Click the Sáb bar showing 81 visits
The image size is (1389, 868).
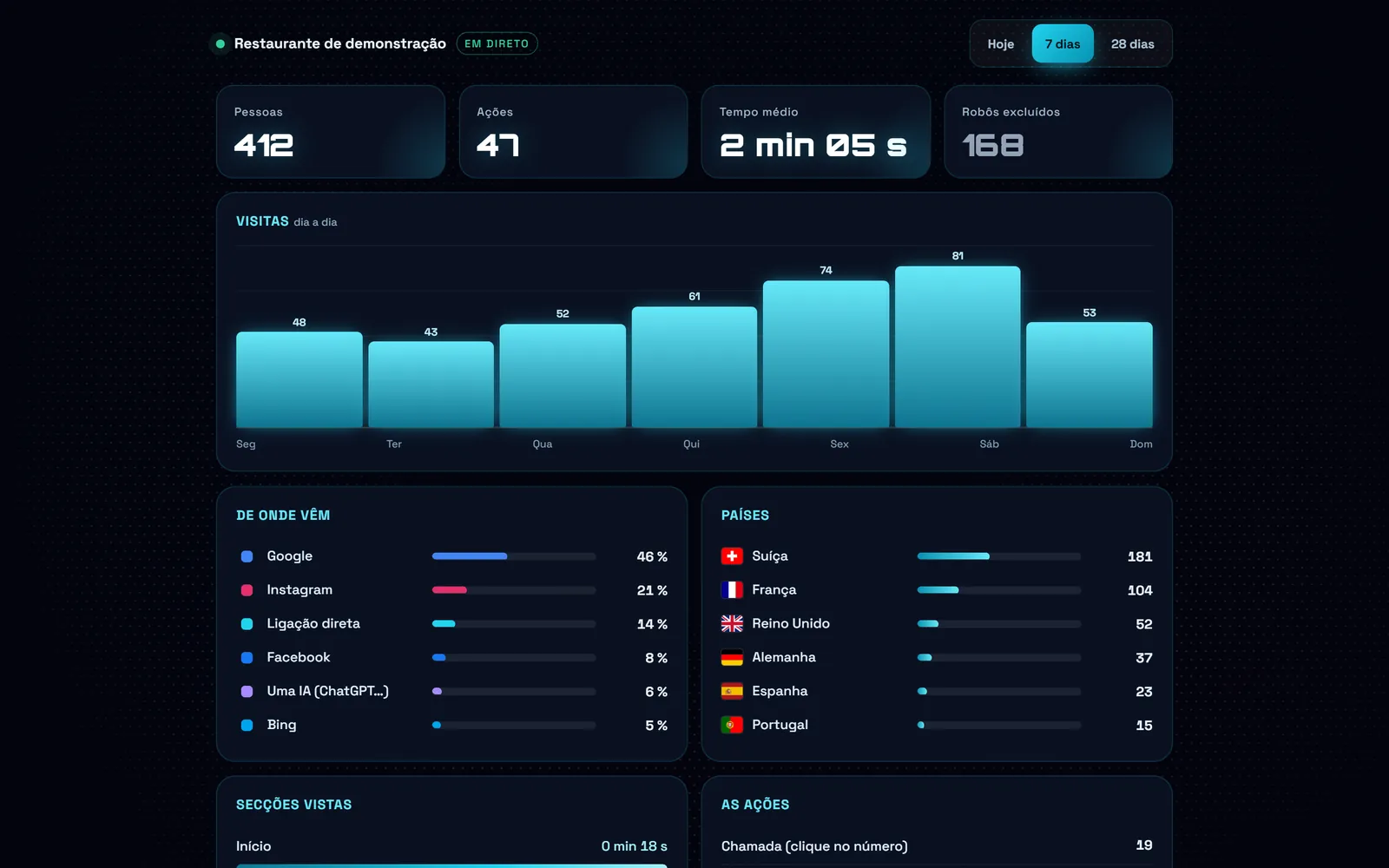[x=958, y=346]
